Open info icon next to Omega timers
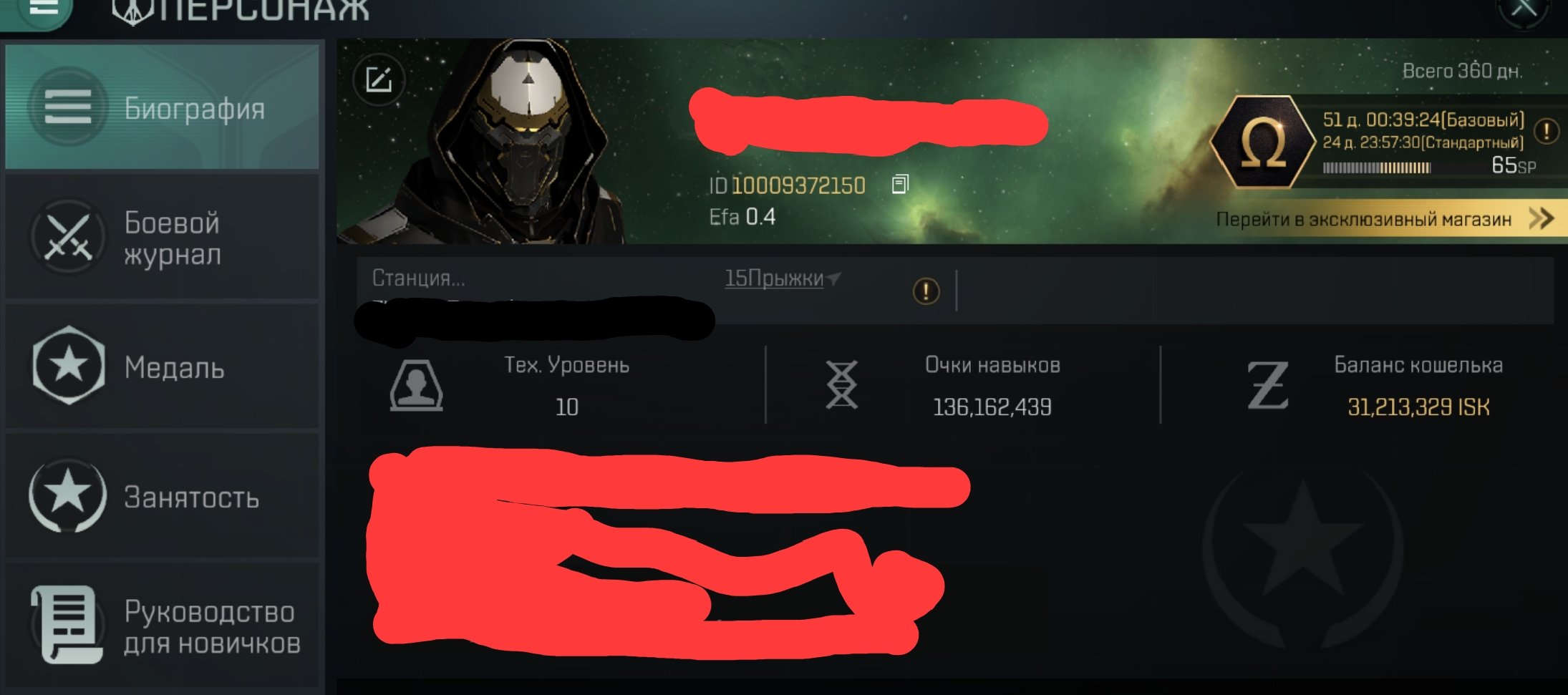This screenshot has width=1568, height=695. click(x=1547, y=131)
